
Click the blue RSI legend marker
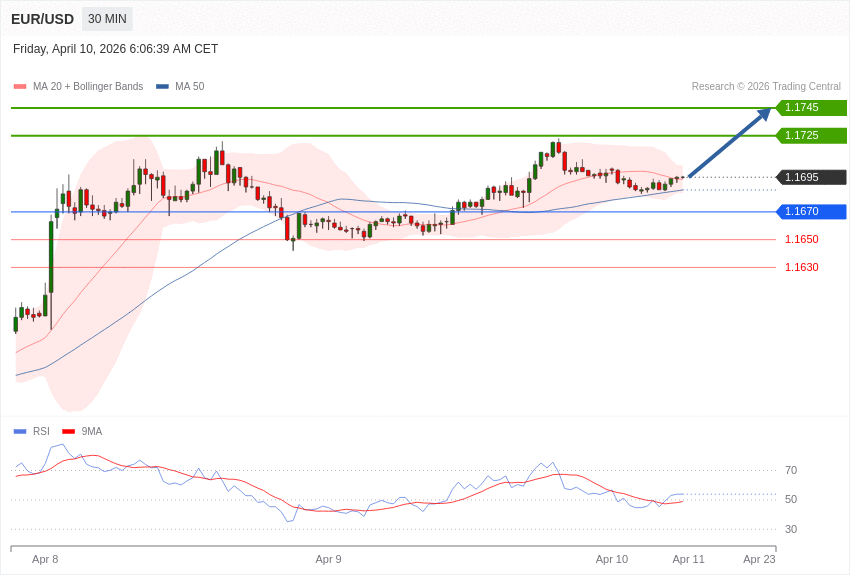tap(20, 432)
